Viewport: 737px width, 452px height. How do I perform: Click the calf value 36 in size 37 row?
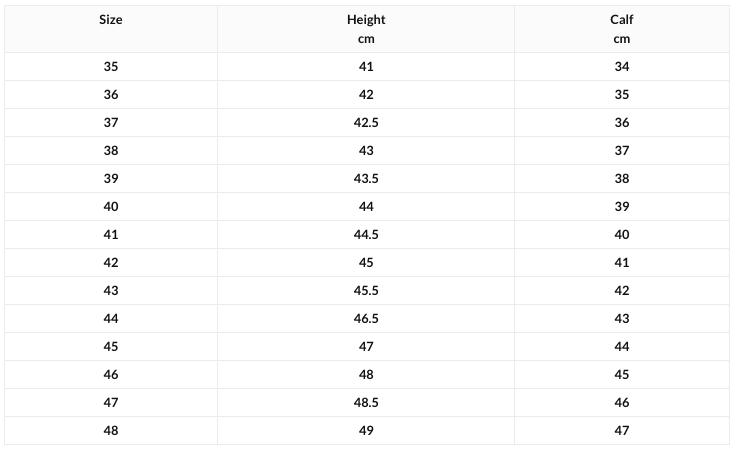tap(622, 123)
